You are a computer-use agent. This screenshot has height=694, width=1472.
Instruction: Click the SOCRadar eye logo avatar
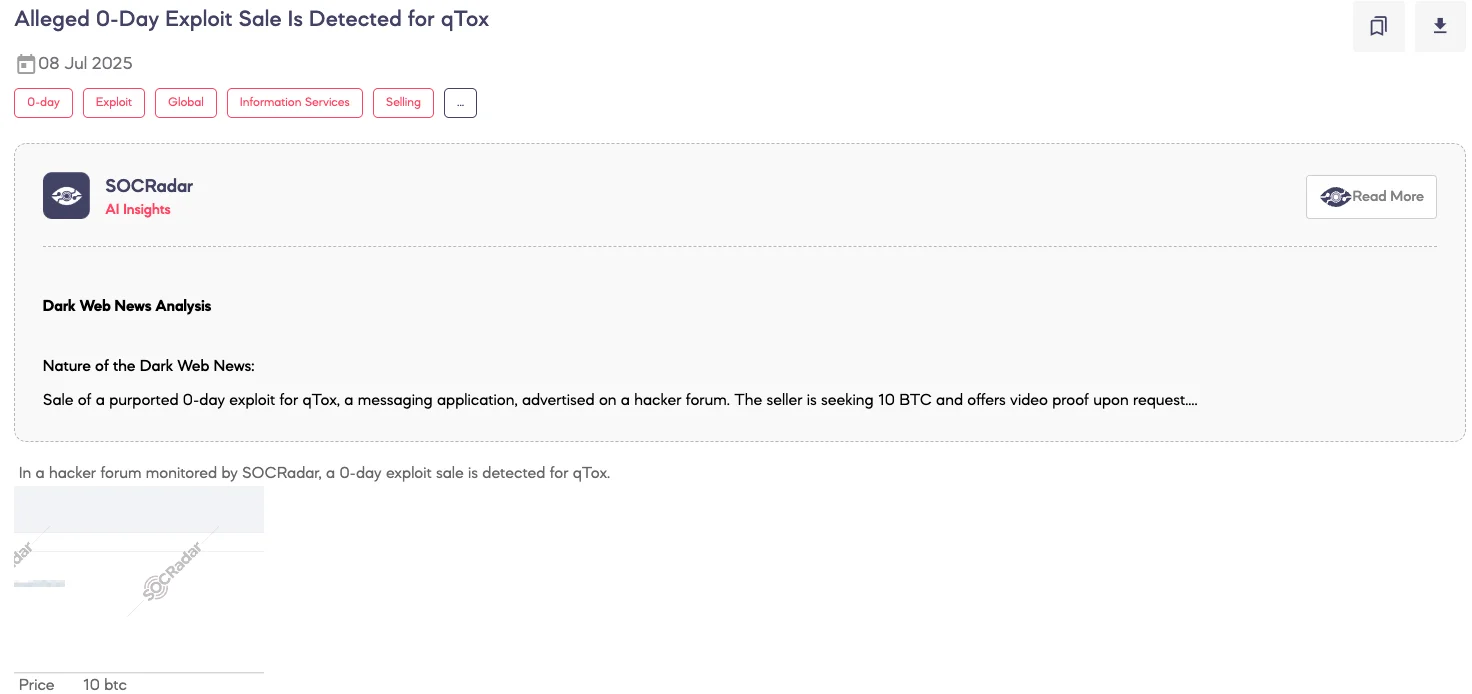click(x=66, y=196)
